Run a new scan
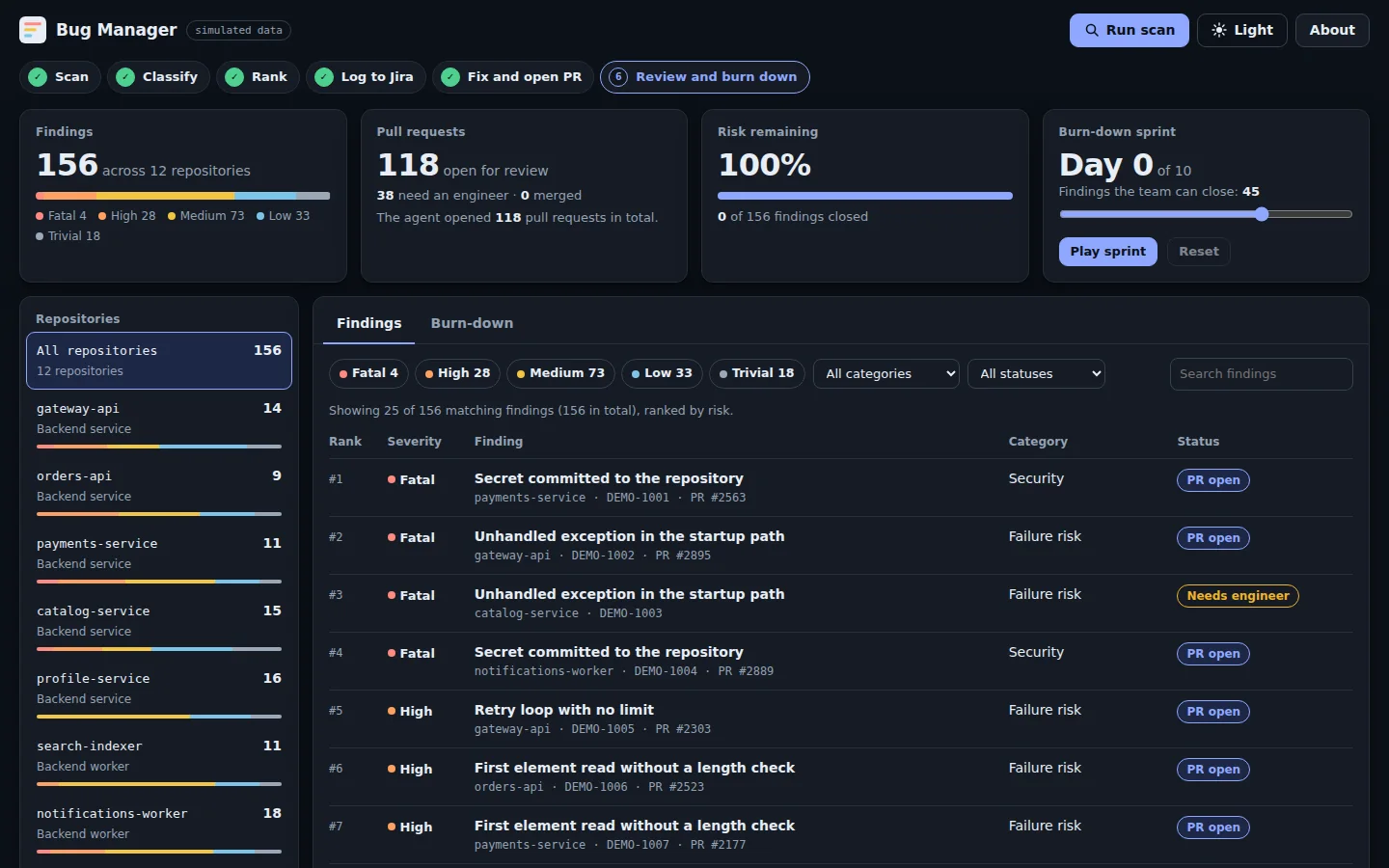The width and height of the screenshot is (1389, 868). [x=1130, y=30]
